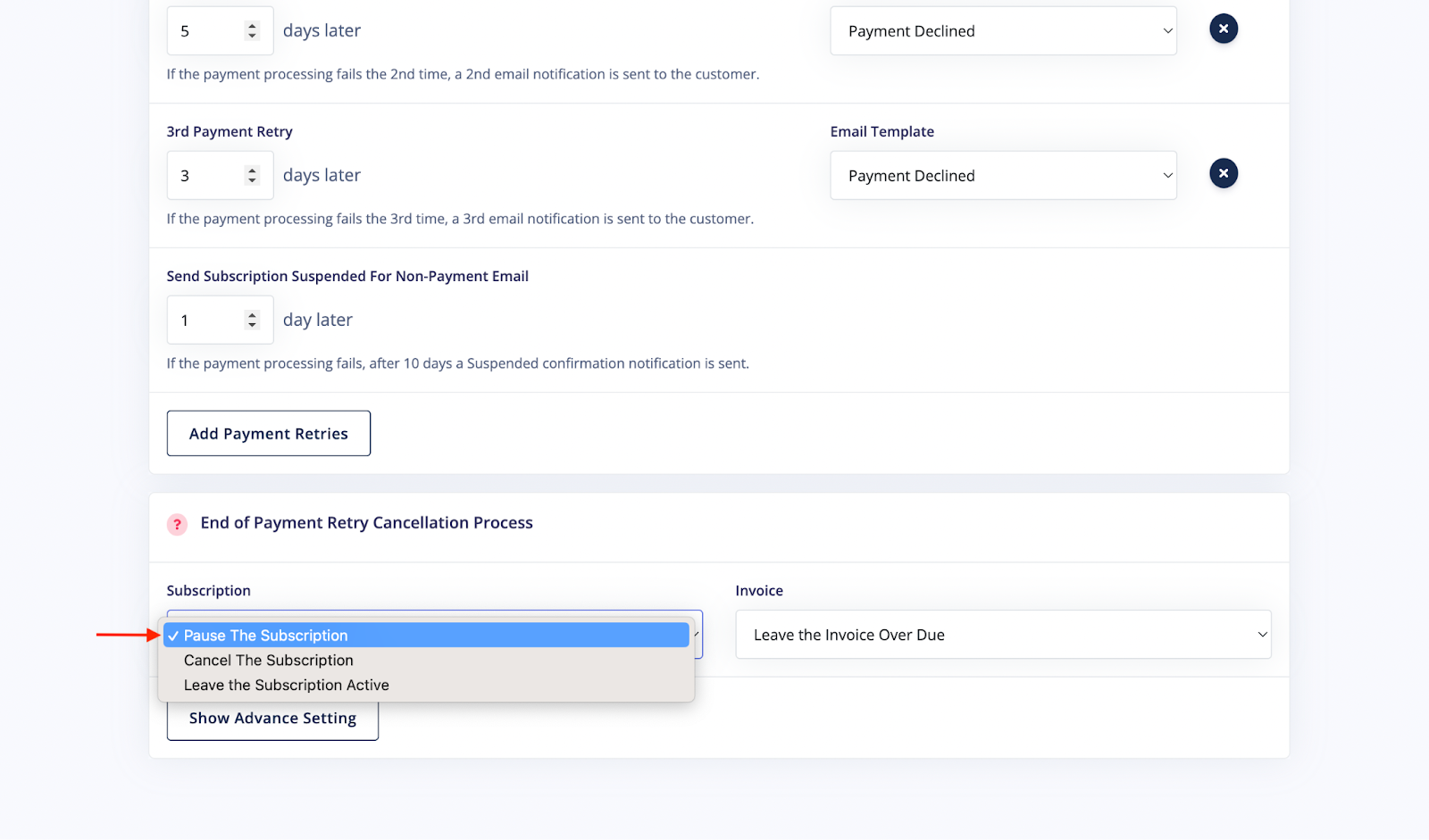Click the Add Payment Retries button
1429x840 pixels.
269,434
